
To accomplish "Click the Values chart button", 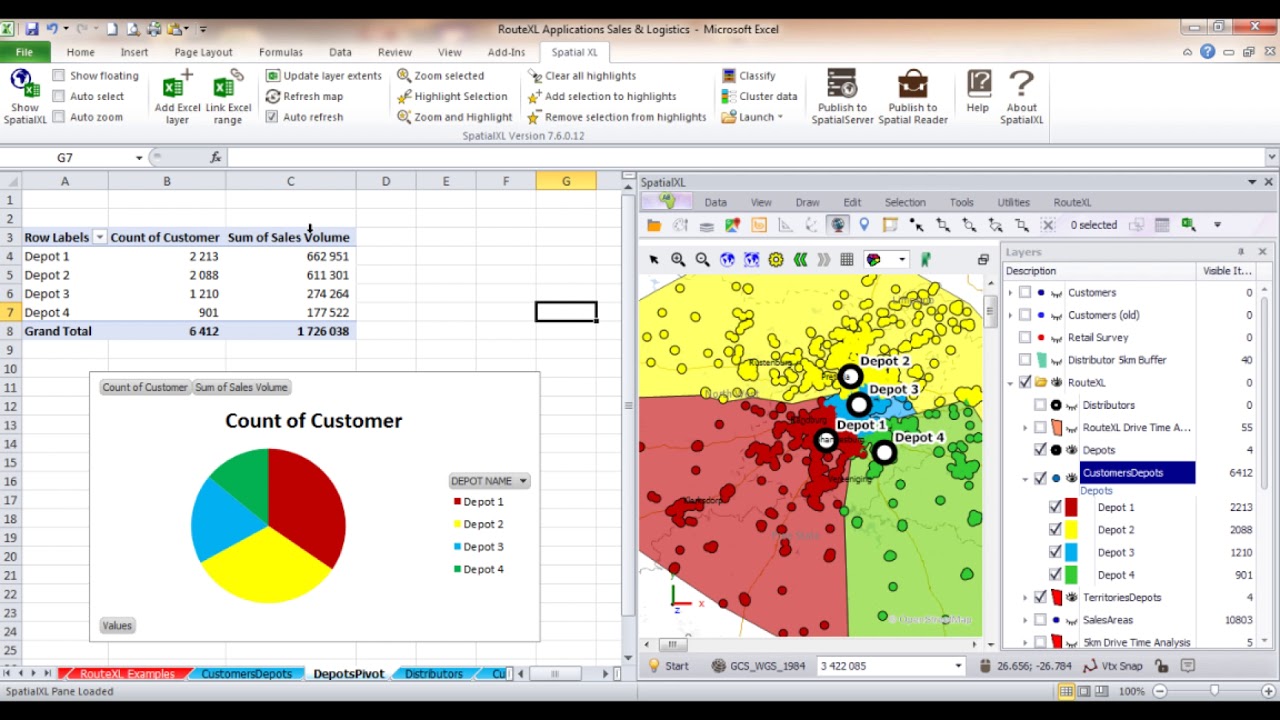I will (117, 626).
